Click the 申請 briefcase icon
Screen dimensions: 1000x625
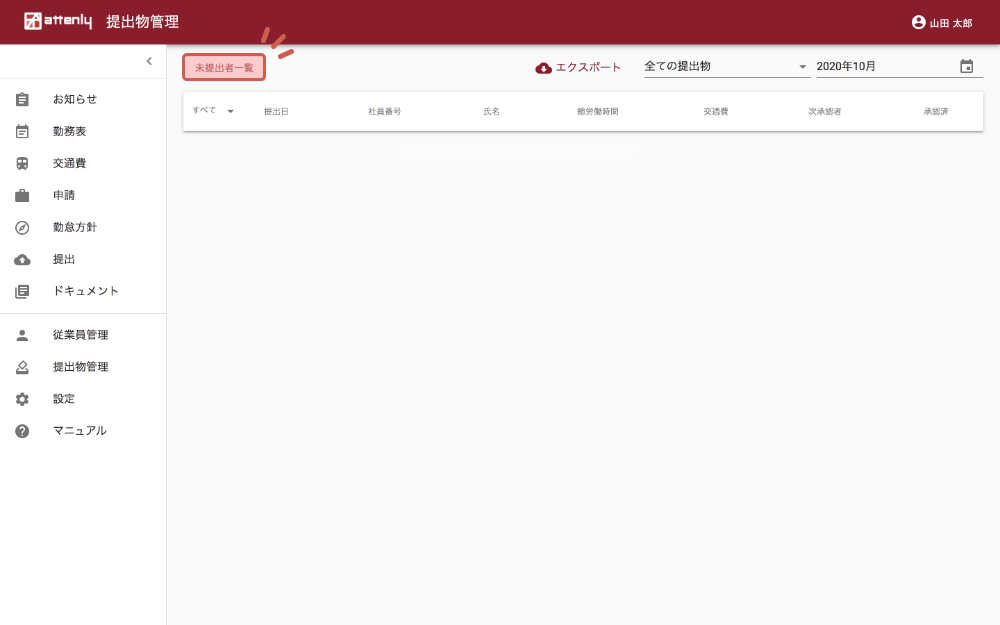(22, 195)
